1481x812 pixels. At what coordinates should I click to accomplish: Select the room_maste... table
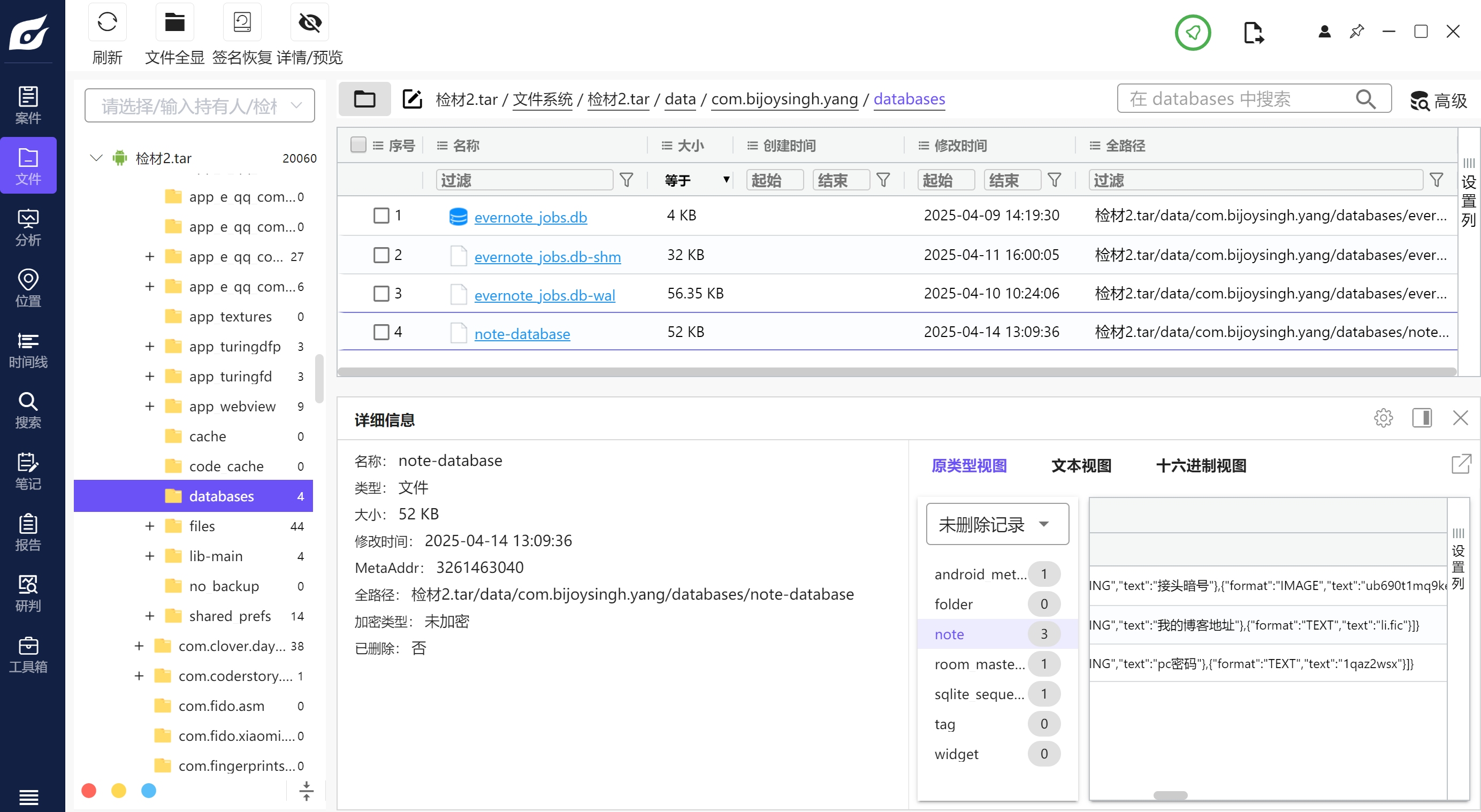point(997,664)
